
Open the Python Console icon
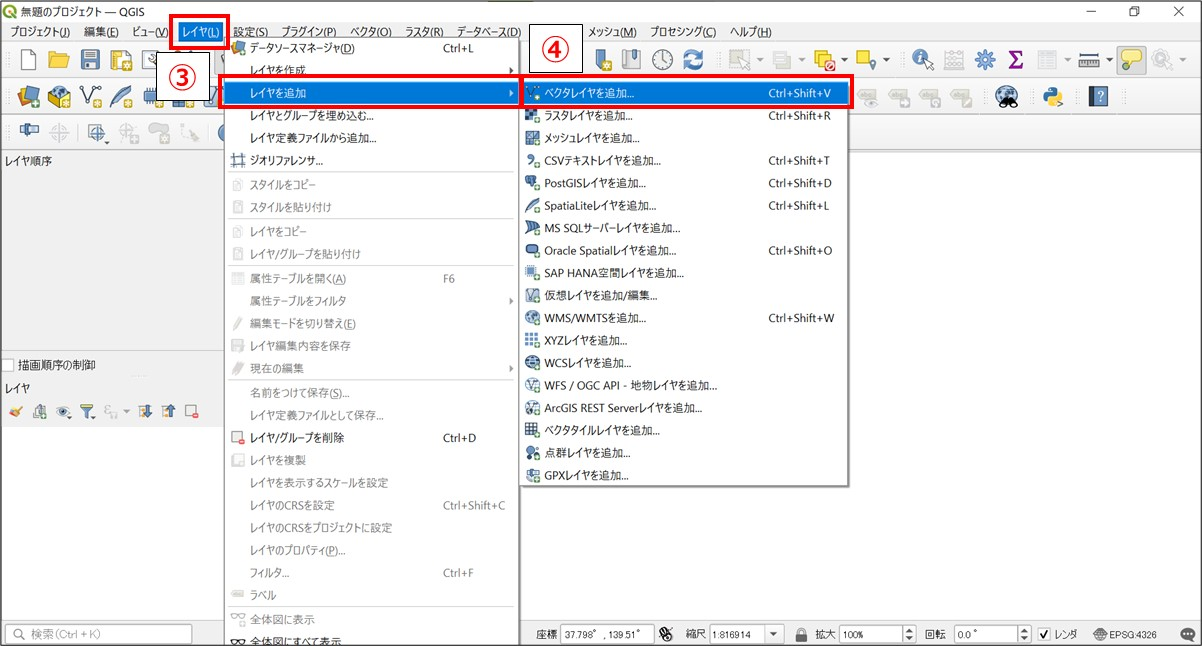tap(1051, 97)
